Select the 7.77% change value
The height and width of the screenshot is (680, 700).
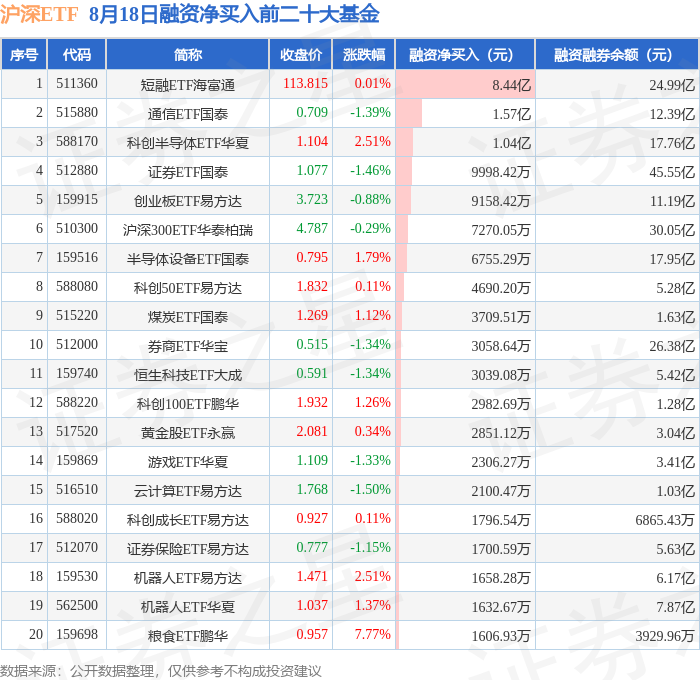(x=372, y=634)
